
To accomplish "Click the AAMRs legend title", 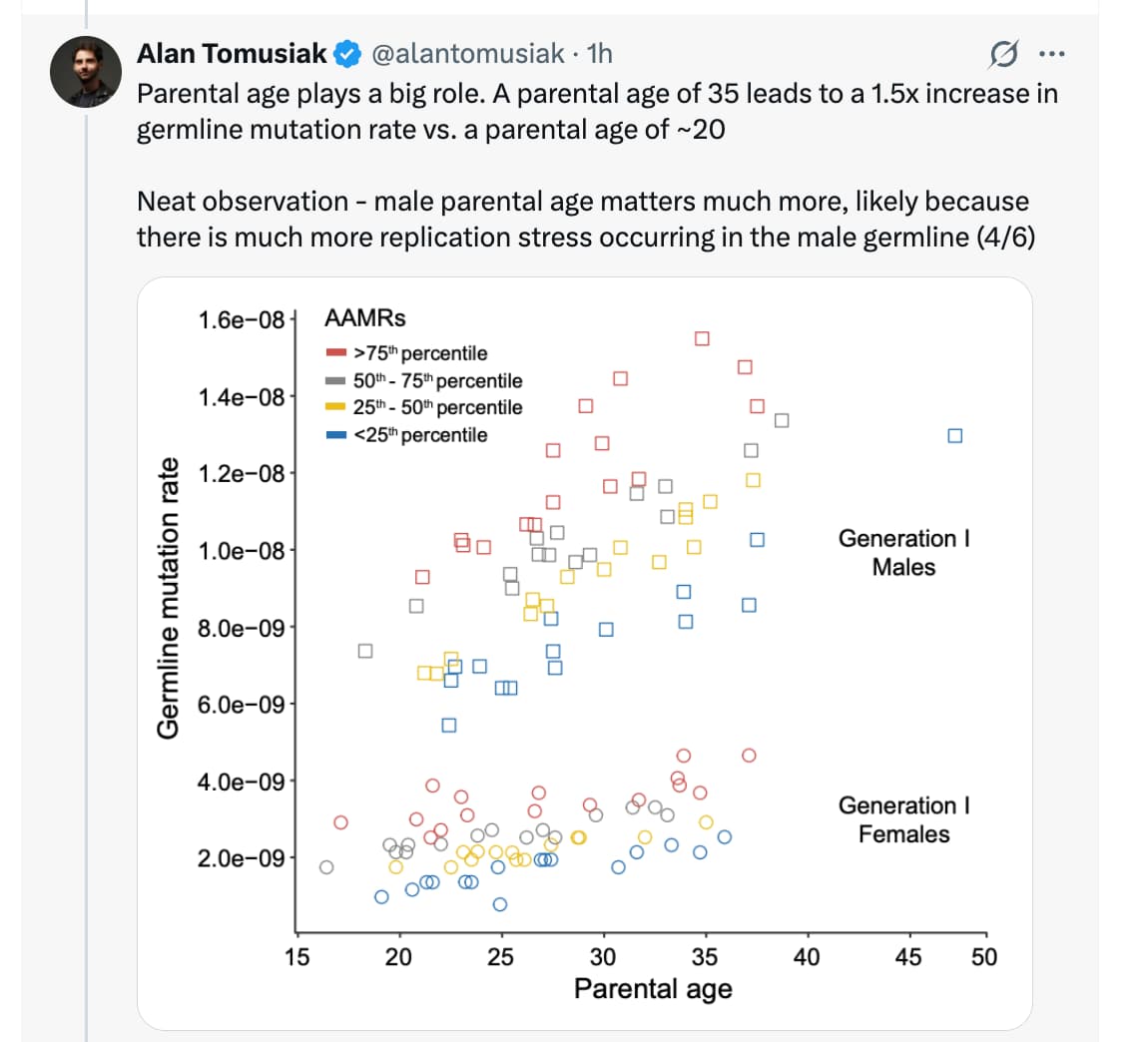I will pyautogui.click(x=365, y=318).
